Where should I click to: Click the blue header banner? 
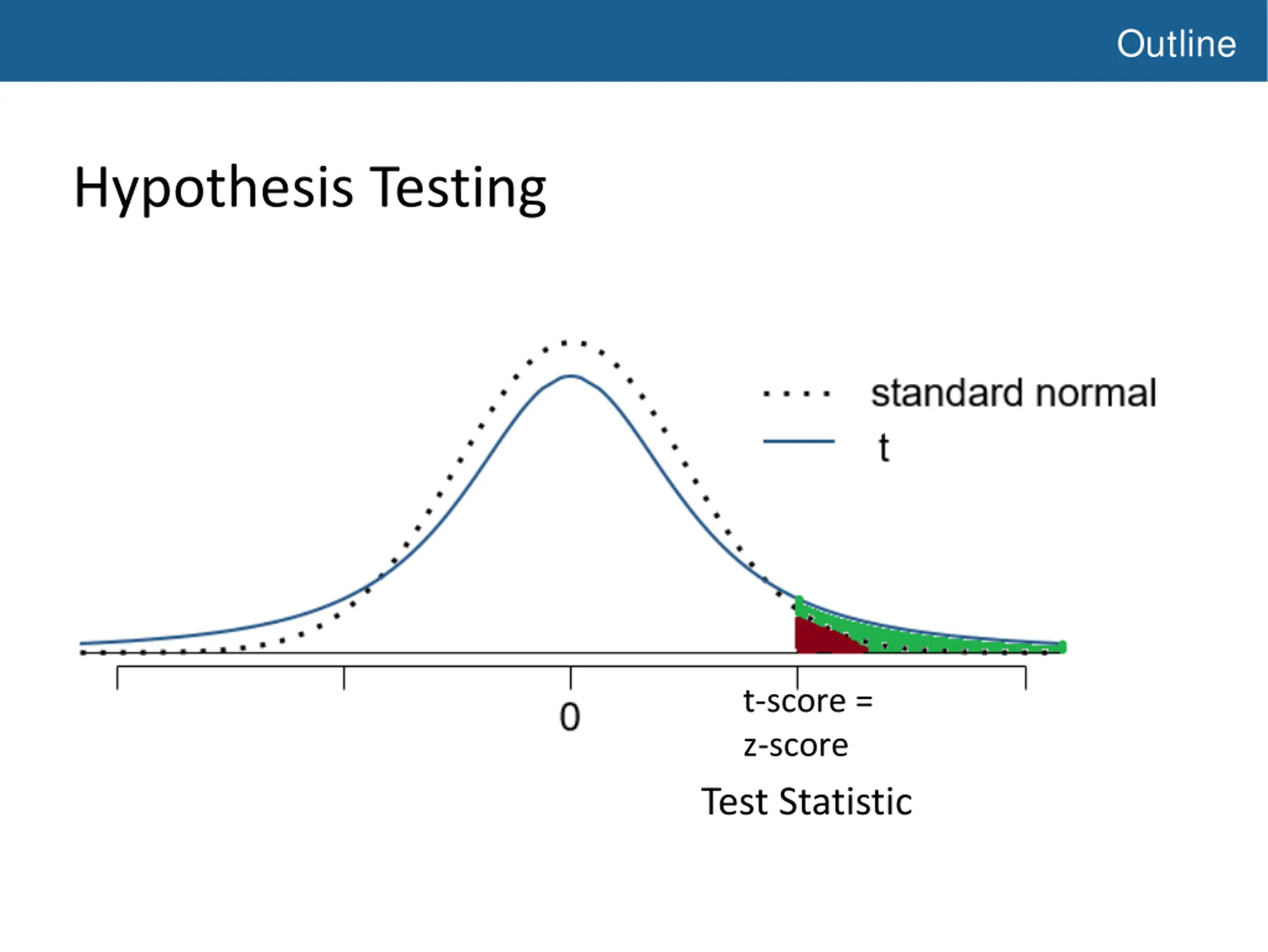tap(634, 41)
